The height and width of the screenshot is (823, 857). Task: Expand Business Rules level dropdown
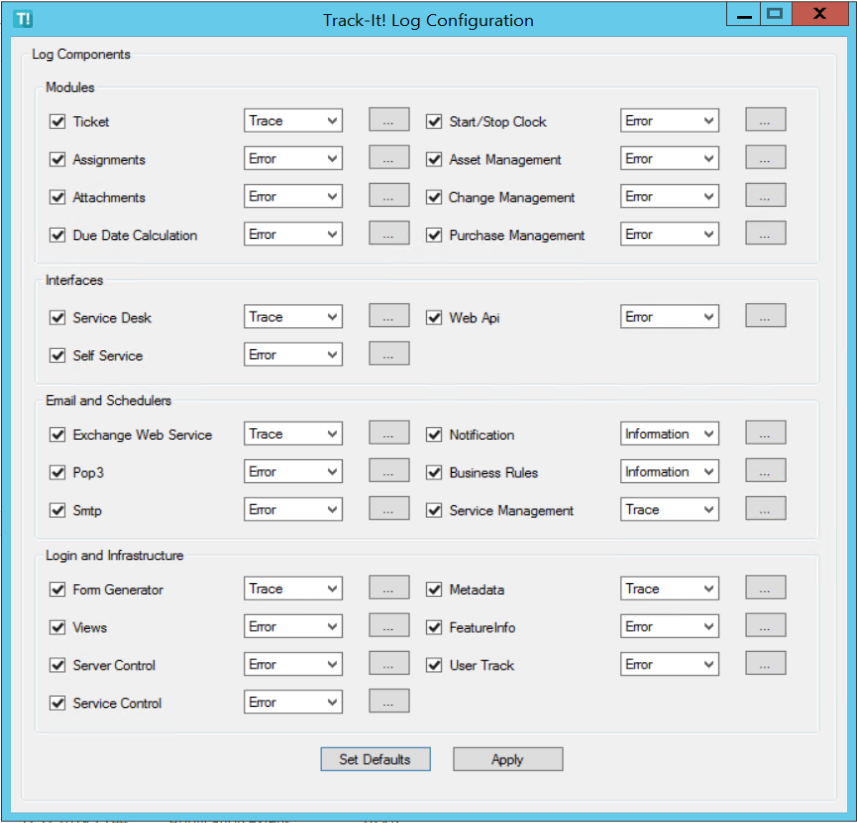670,471
